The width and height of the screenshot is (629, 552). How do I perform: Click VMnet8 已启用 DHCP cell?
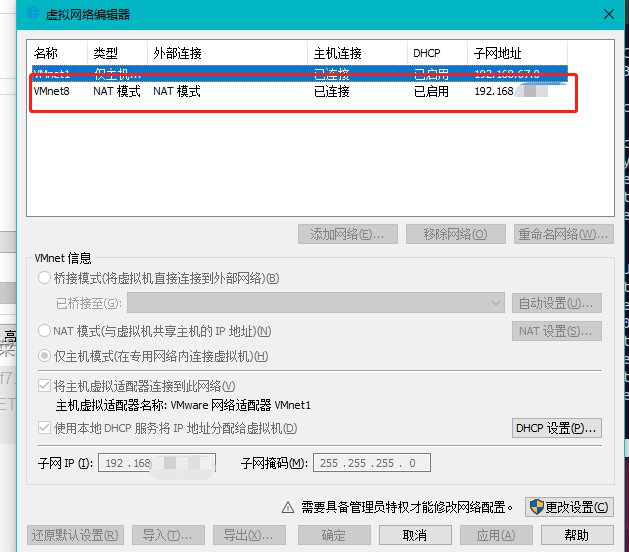coord(431,91)
